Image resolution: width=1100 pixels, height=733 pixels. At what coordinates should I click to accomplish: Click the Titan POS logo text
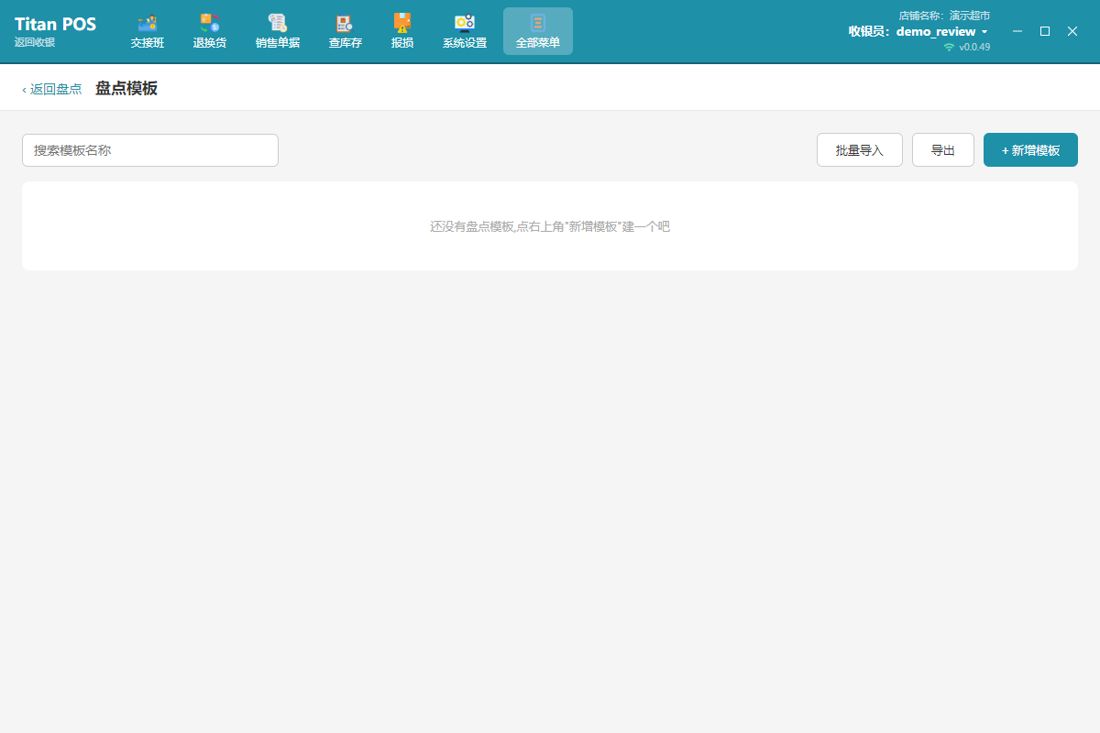pyautogui.click(x=55, y=24)
